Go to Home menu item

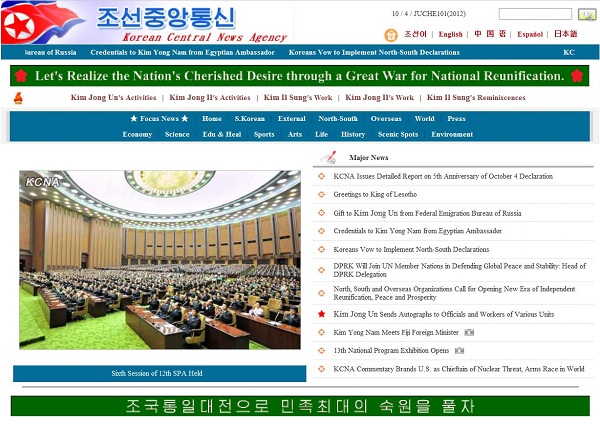pyautogui.click(x=212, y=119)
